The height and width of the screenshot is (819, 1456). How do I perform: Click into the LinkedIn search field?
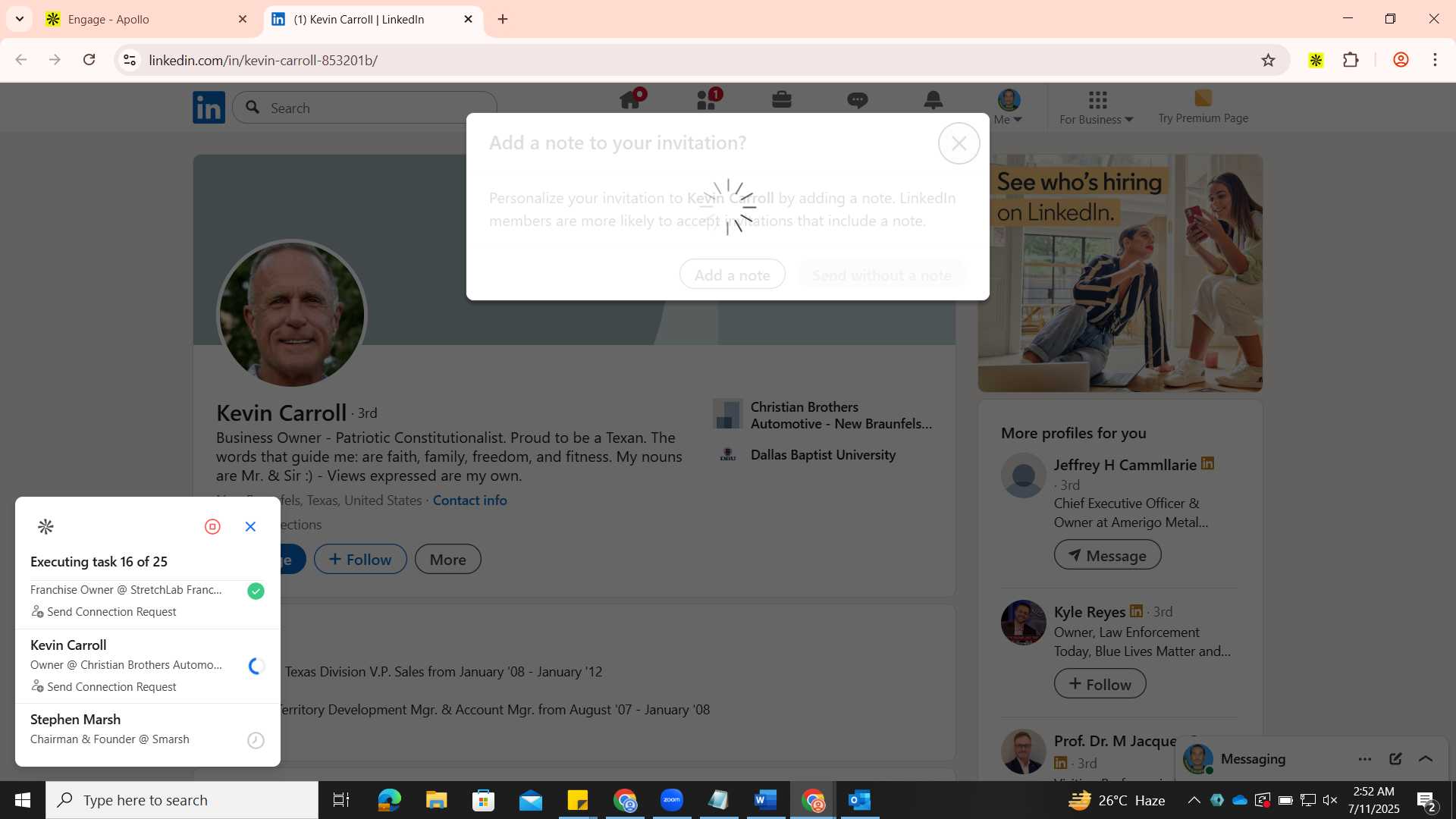[365, 108]
